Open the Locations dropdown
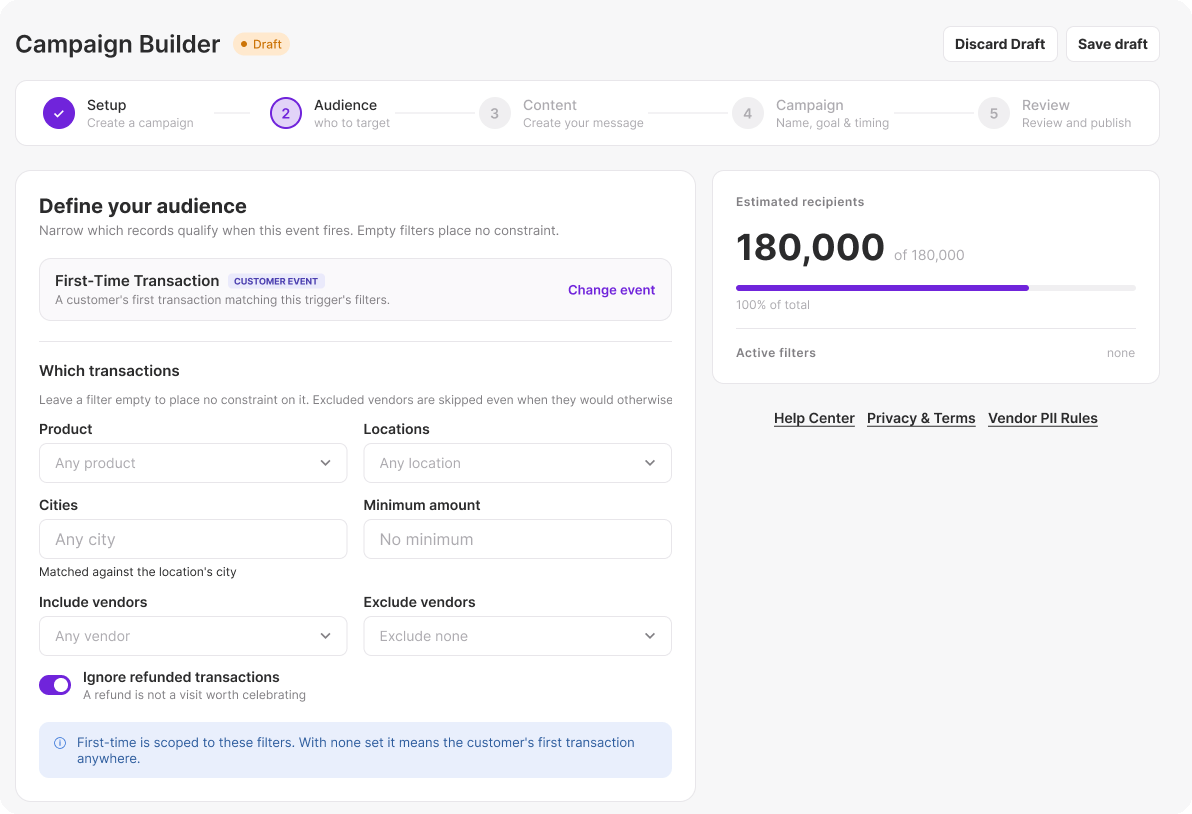The width and height of the screenshot is (1192, 814). coord(517,463)
